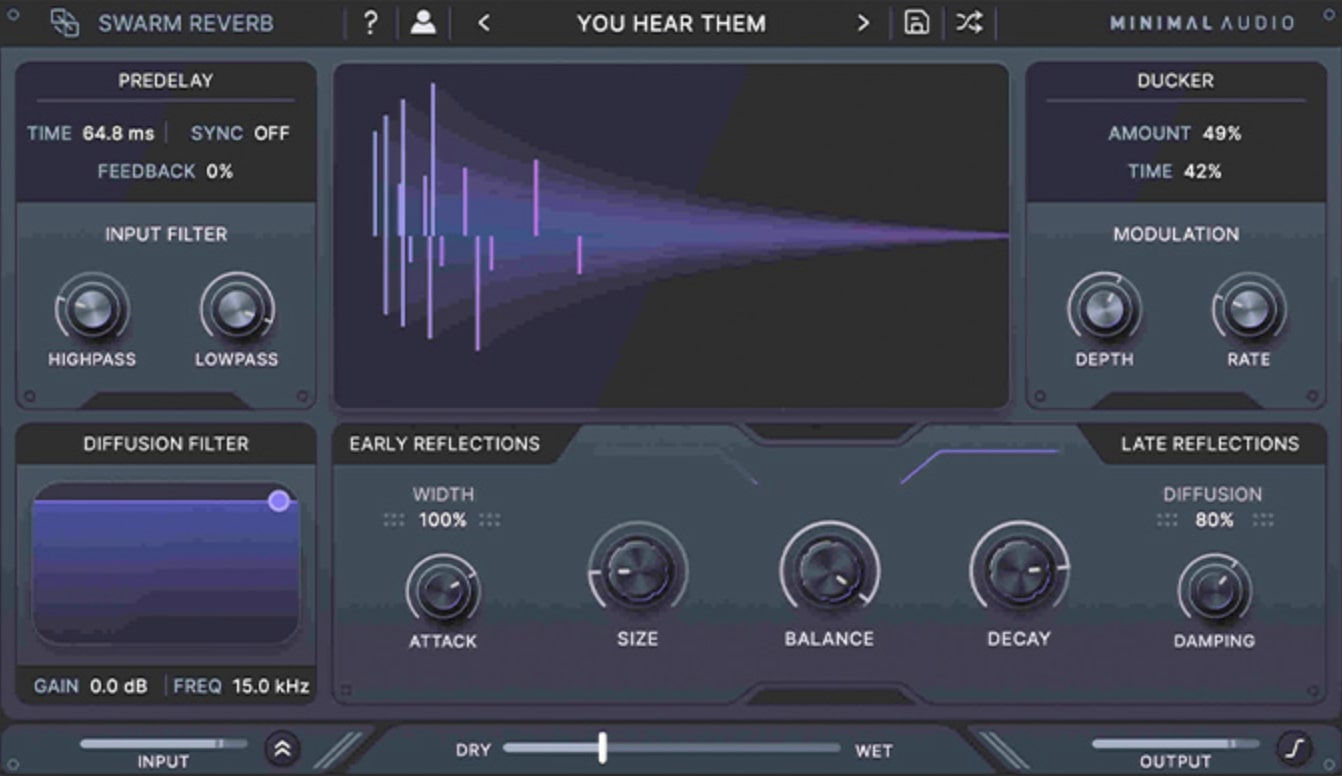1342x776 pixels.
Task: Click the modulation RATE knob
Action: [1249, 308]
